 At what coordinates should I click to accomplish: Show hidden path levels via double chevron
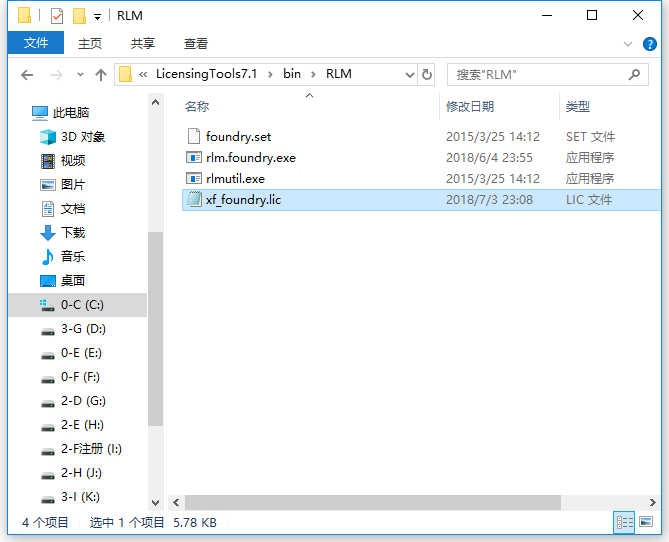tap(143, 75)
